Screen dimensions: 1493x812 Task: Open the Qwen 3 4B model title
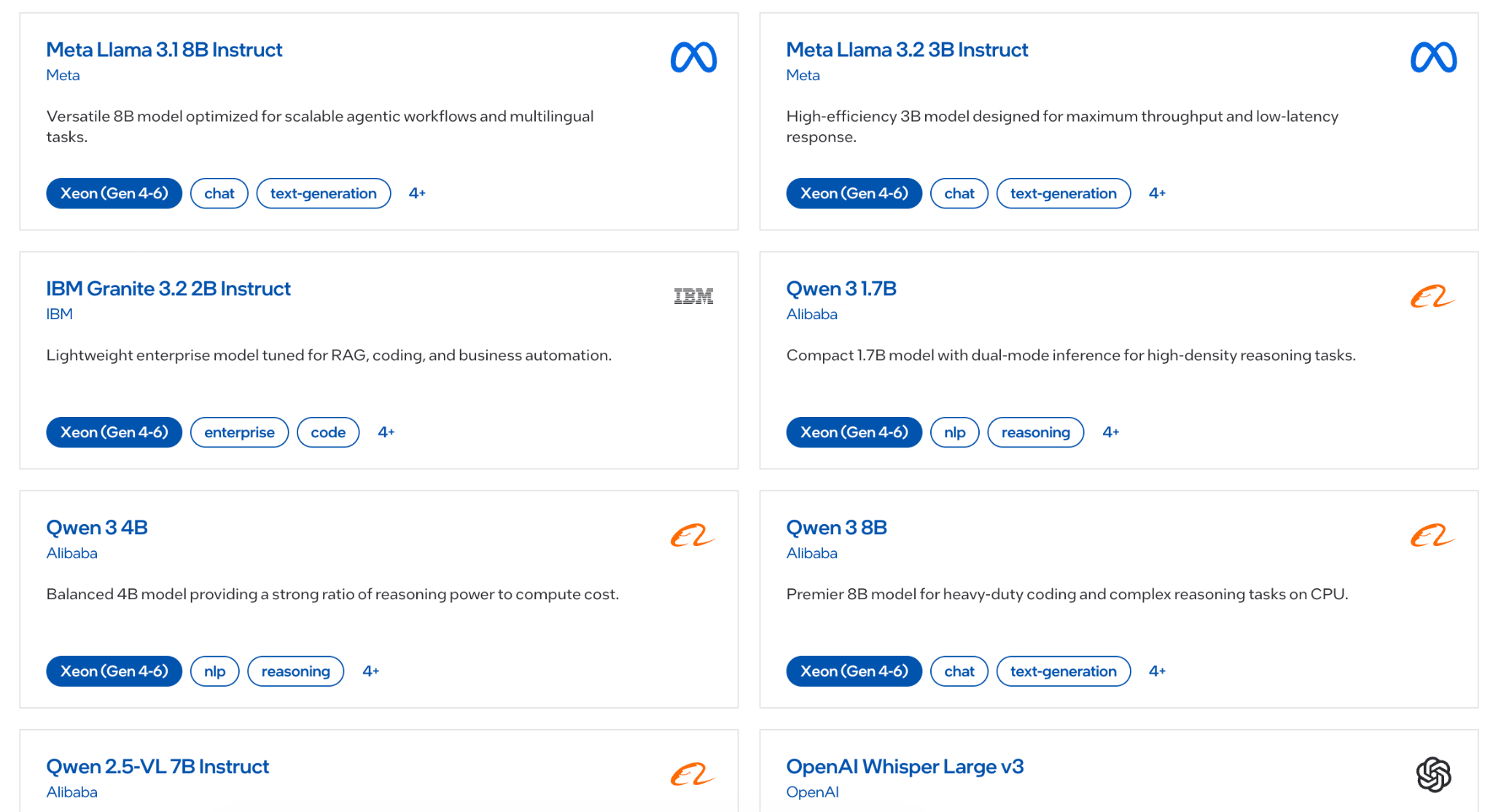point(97,528)
